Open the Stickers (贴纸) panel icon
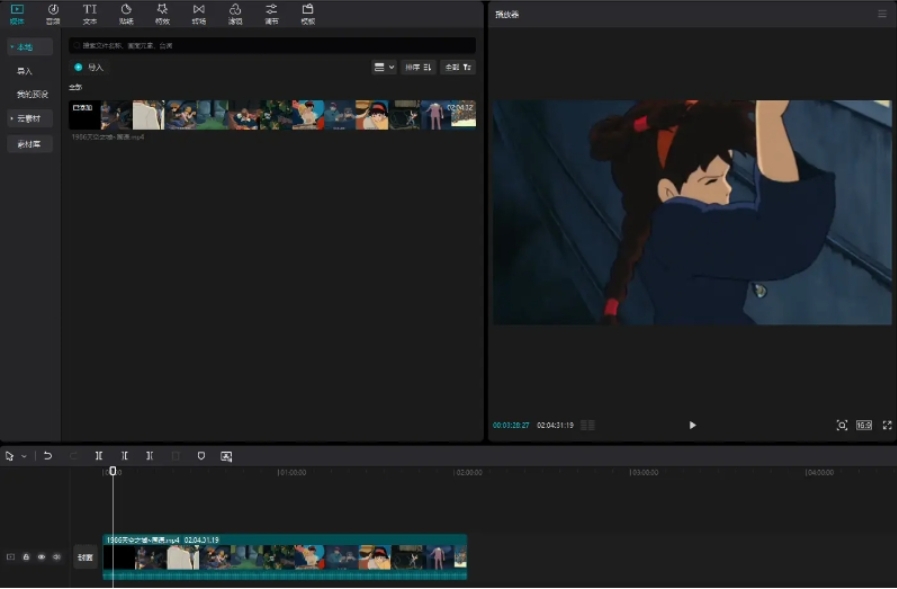This screenshot has height=589, width=897. click(x=126, y=13)
